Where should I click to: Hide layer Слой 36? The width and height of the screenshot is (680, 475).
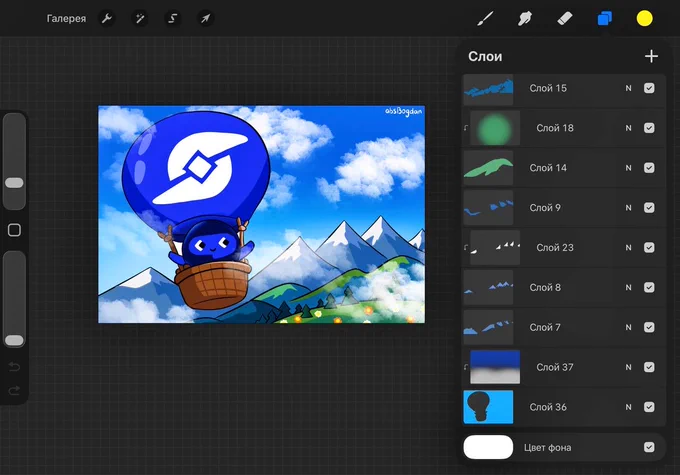point(649,407)
